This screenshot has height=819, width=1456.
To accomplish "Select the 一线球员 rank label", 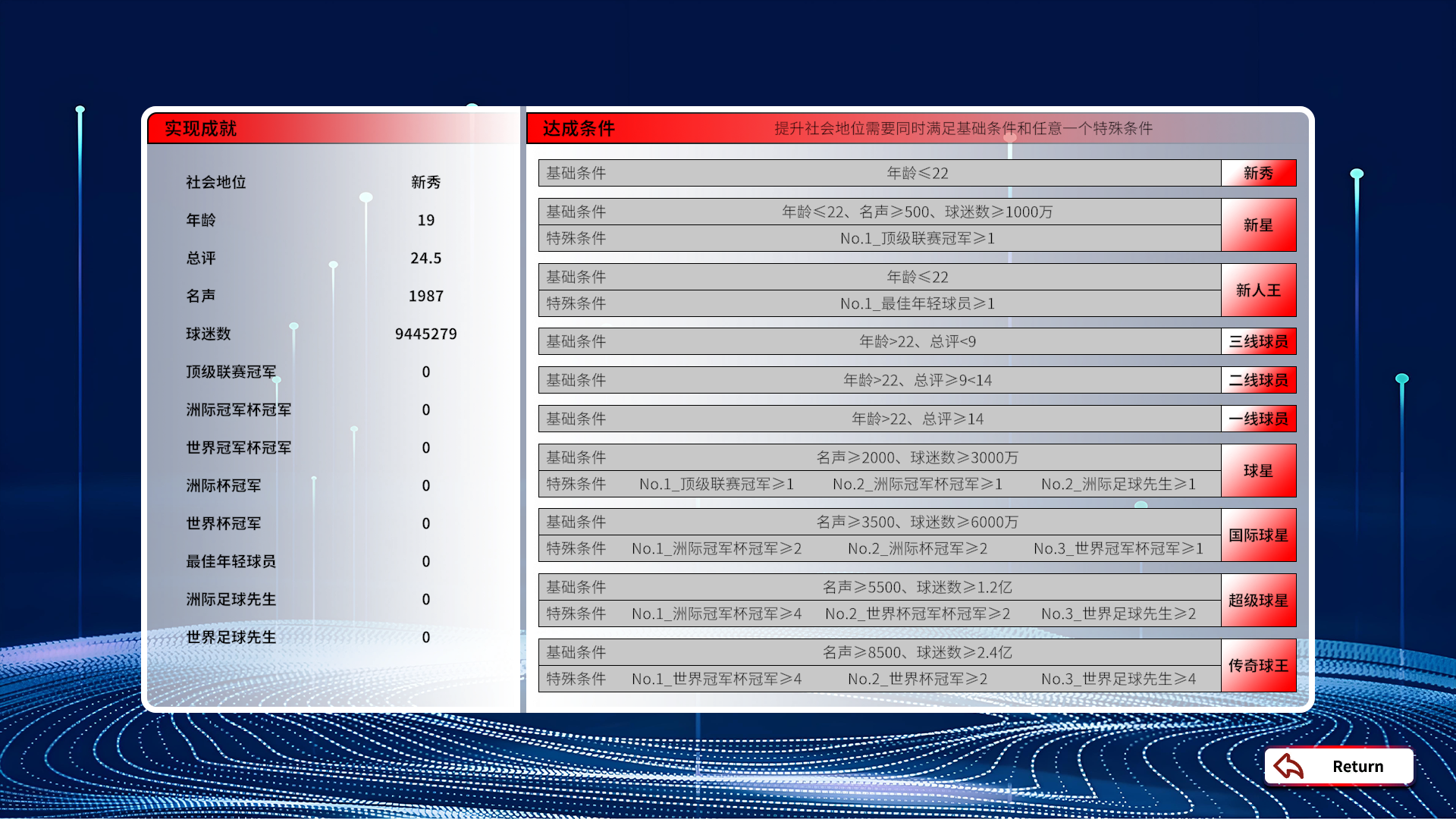I will (x=1258, y=418).
